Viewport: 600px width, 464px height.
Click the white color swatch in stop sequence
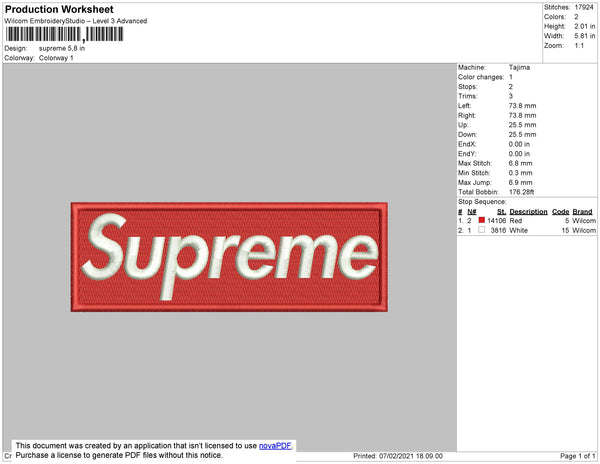click(482, 230)
